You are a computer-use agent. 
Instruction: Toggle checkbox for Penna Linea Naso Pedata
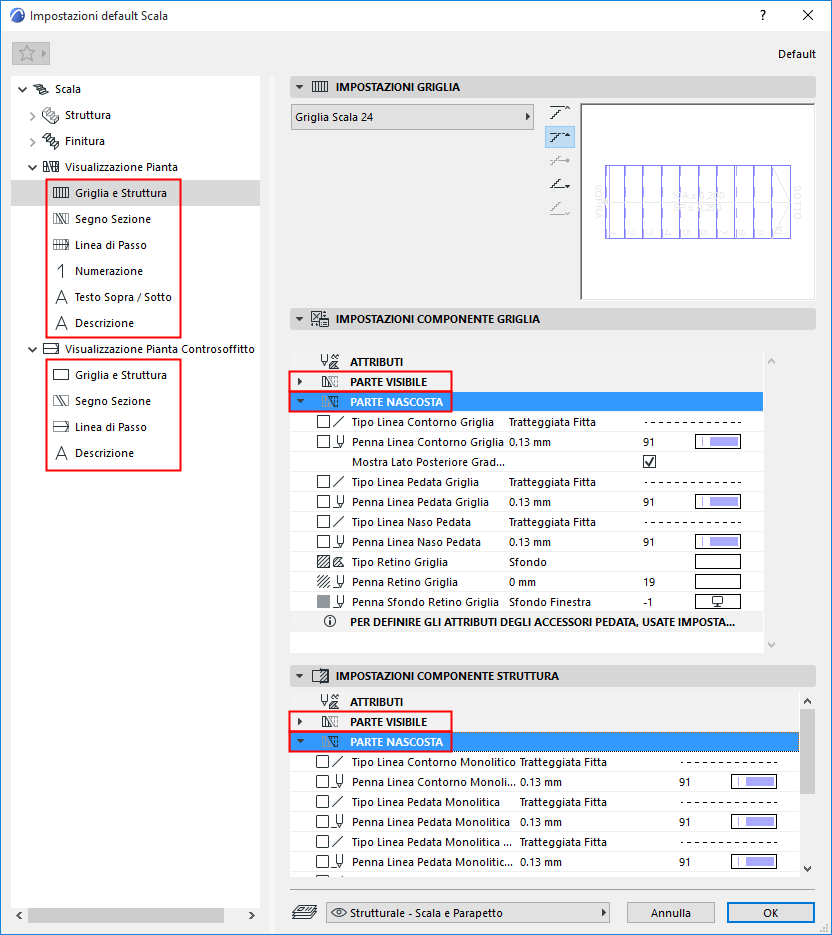pos(323,541)
